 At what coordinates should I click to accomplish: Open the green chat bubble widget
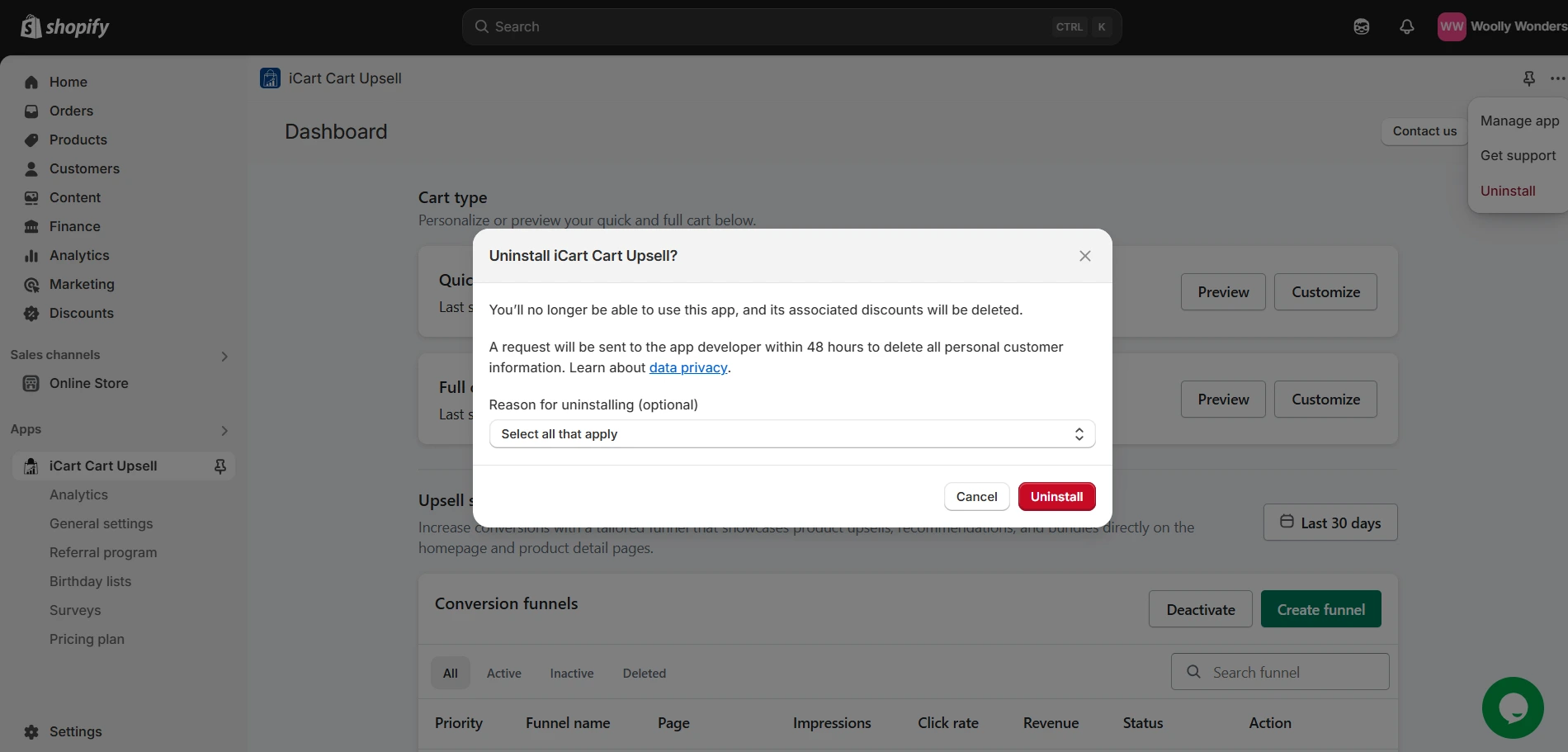[1513, 707]
